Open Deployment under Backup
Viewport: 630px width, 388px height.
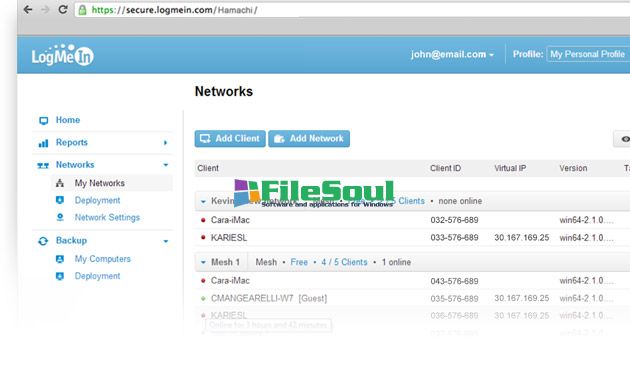click(x=97, y=276)
